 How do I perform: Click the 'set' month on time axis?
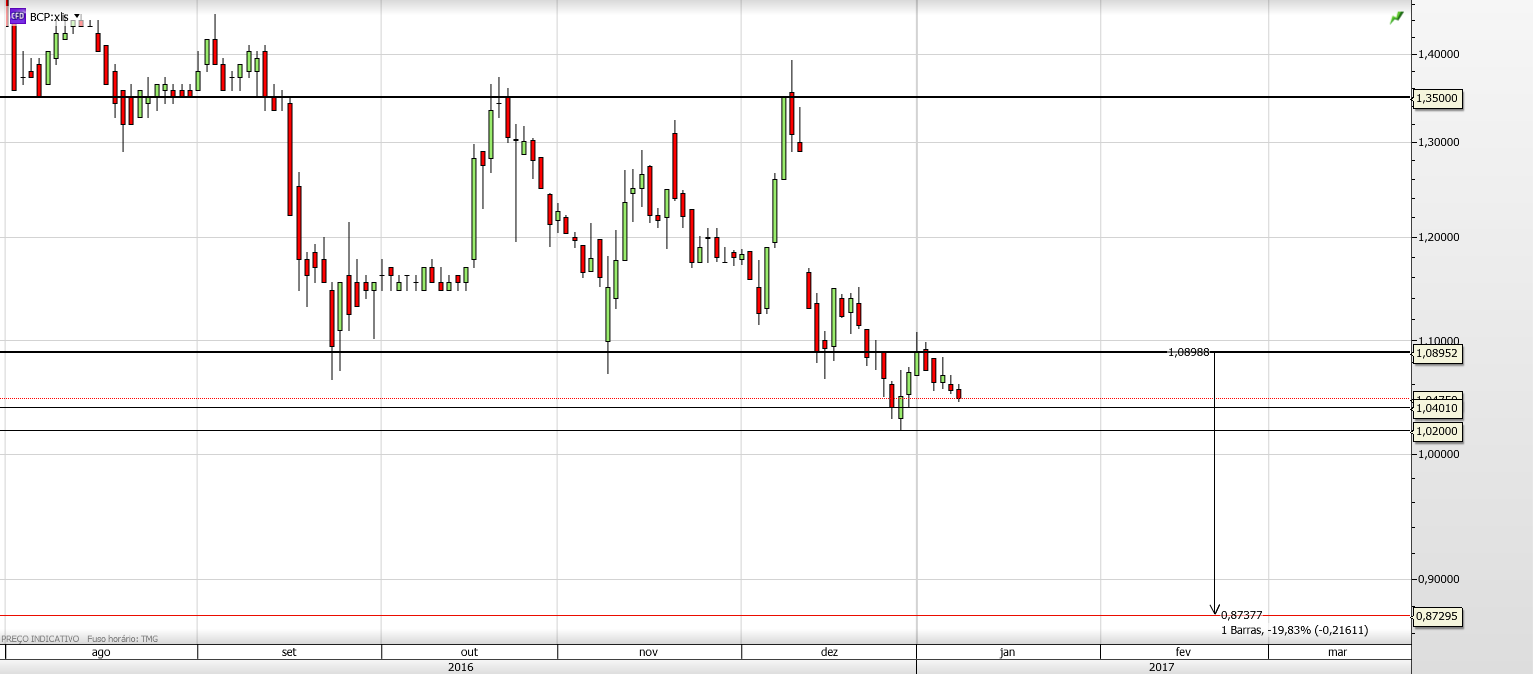(x=289, y=652)
